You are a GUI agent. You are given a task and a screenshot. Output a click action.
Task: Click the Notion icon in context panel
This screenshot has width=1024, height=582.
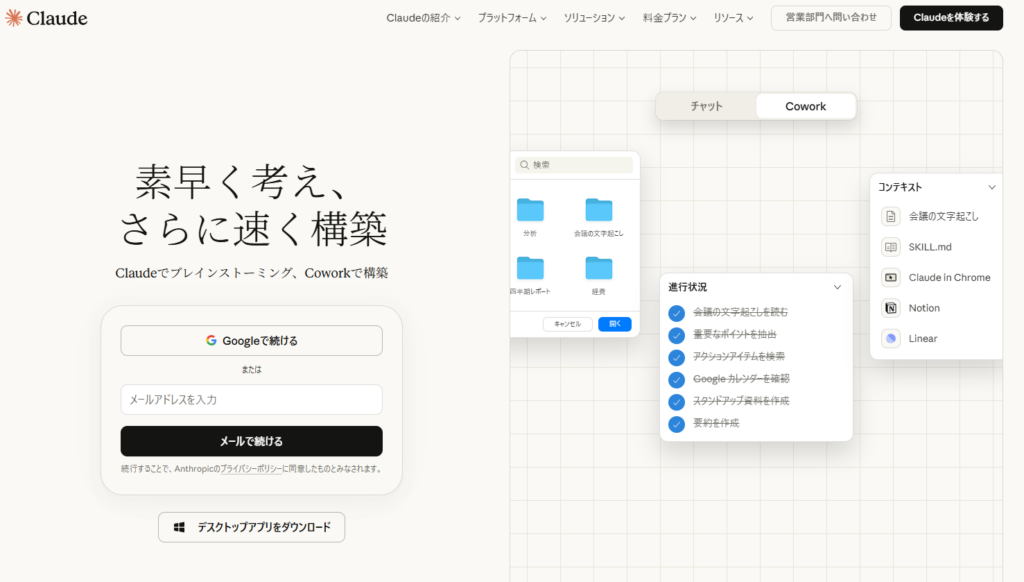tap(890, 308)
